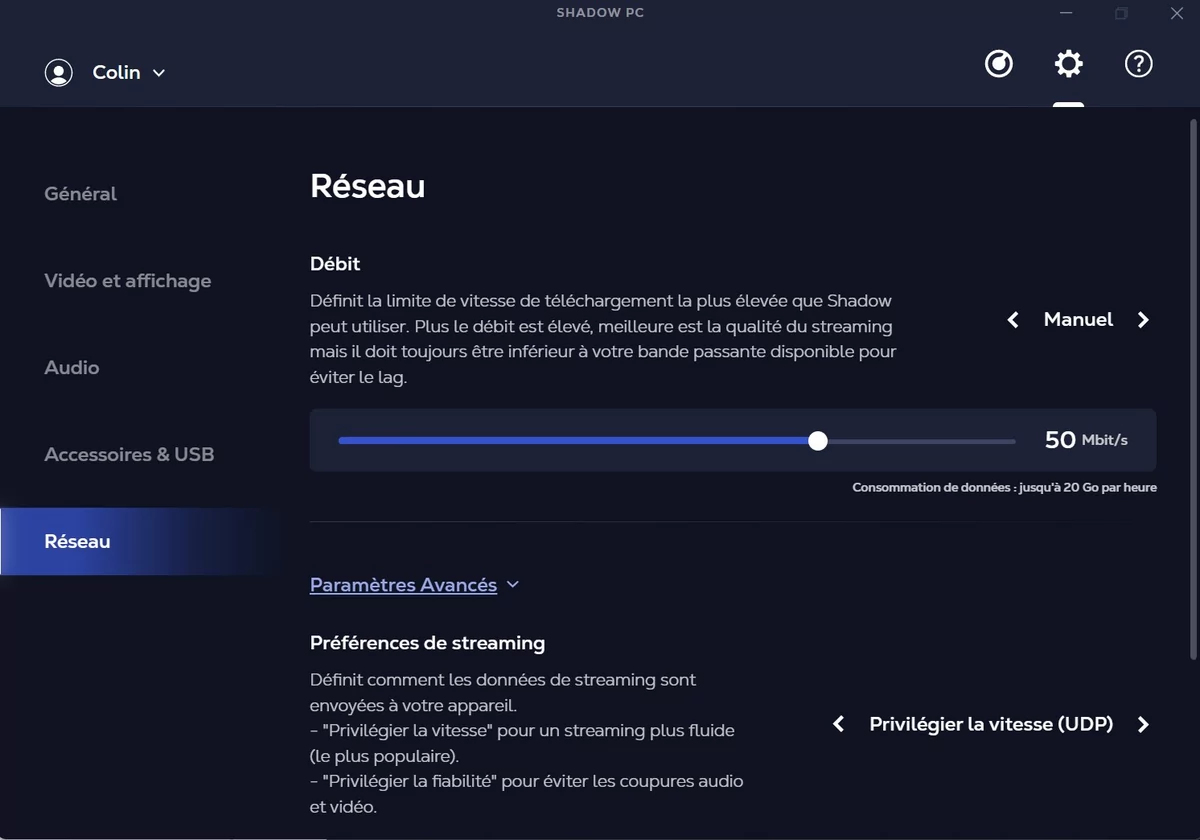This screenshot has width=1200, height=840.
Task: Click the Préférences de streaming title
Action: (427, 643)
